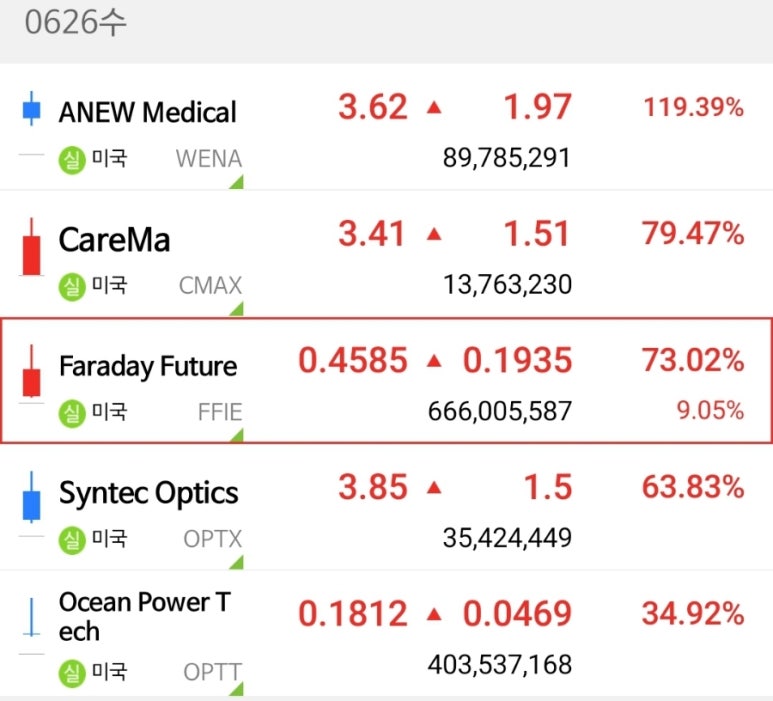Viewport: 773px width, 701px height.
Task: Click the blue candlestick icon beside ANEW Medical
Action: (x=32, y=108)
